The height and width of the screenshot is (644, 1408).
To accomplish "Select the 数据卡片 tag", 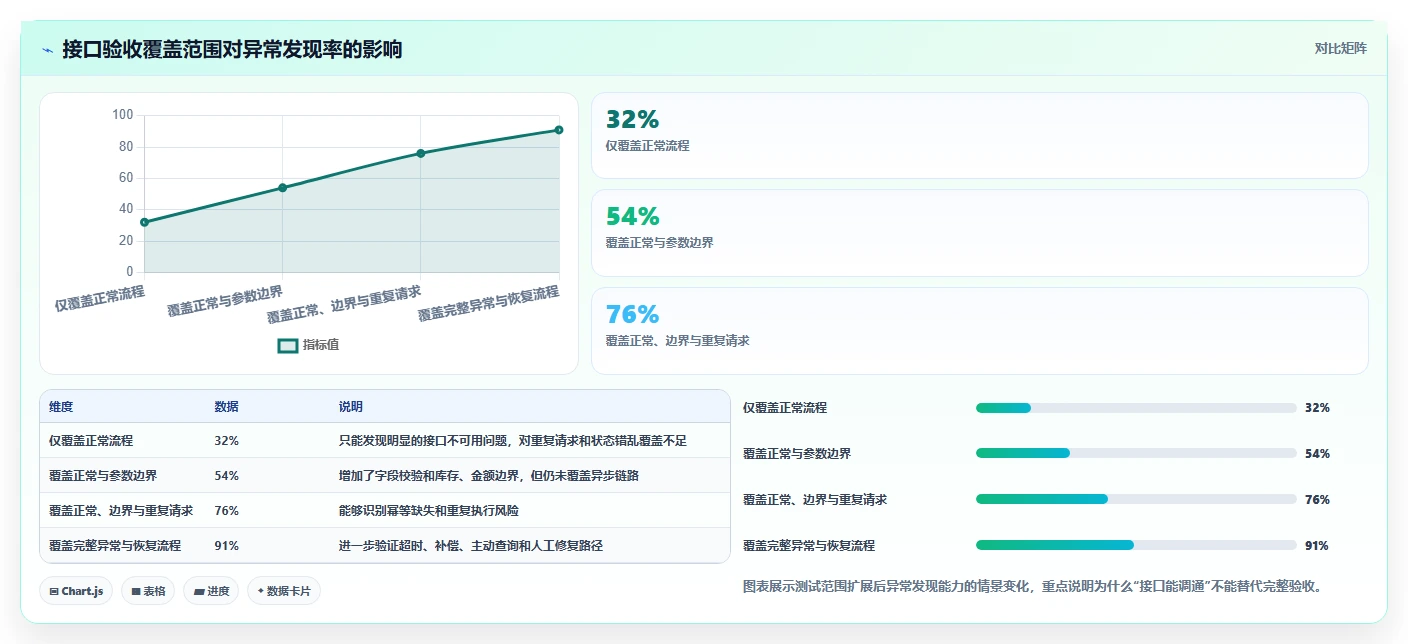I will point(284,591).
